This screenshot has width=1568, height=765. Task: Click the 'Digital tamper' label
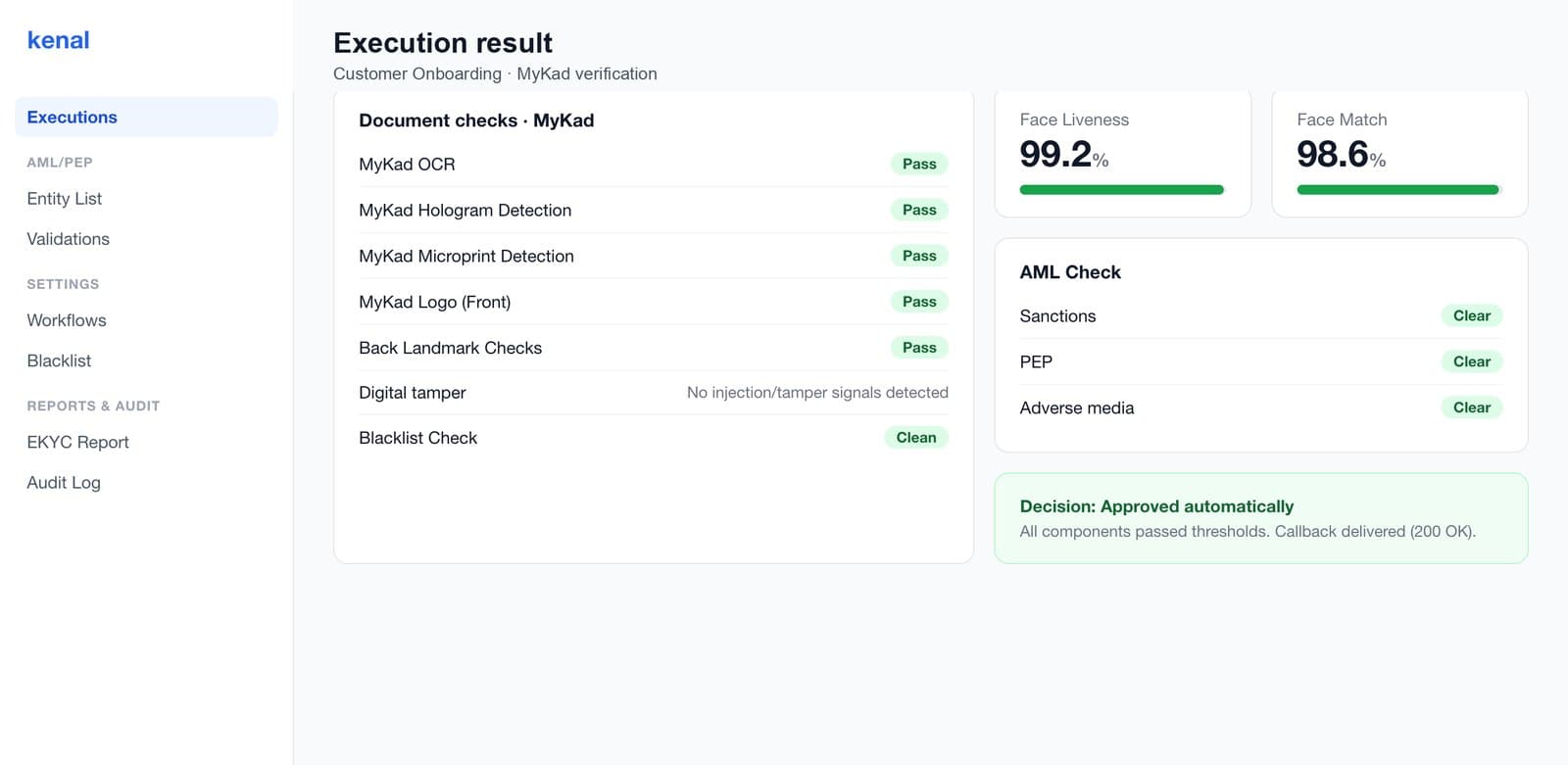click(x=412, y=393)
